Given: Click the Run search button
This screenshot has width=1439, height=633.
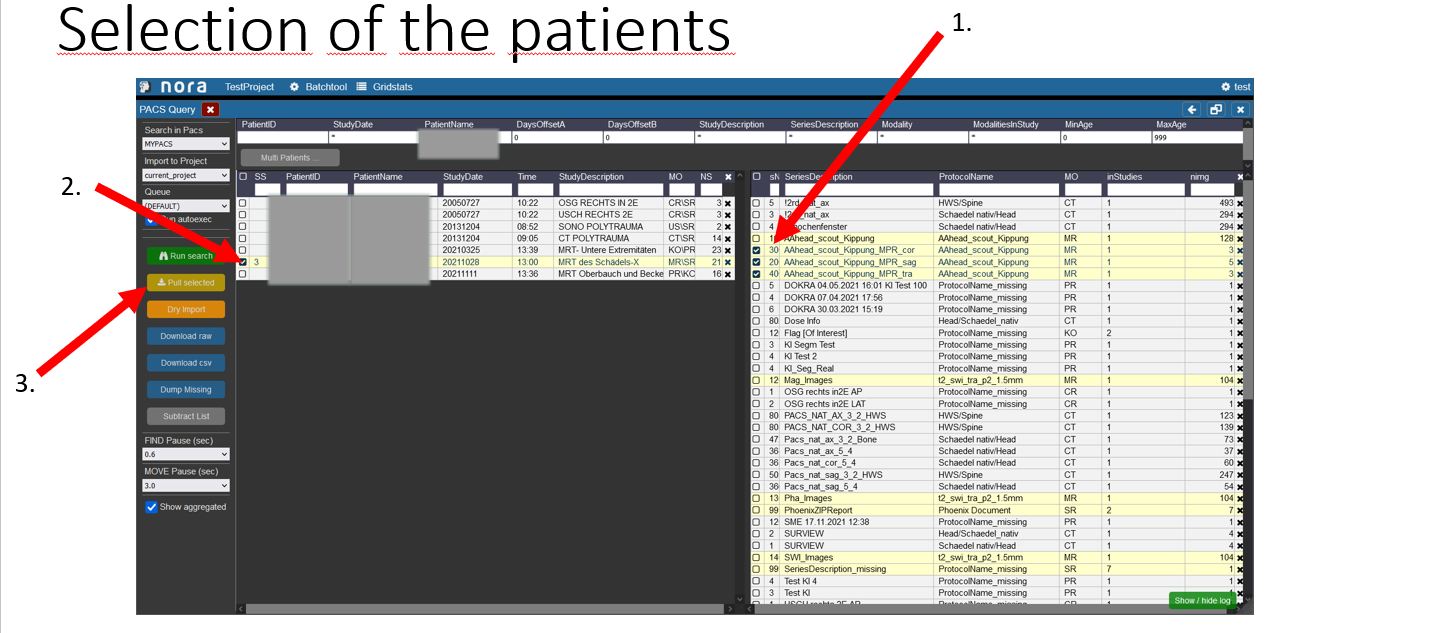Looking at the screenshot, I should 186,256.
